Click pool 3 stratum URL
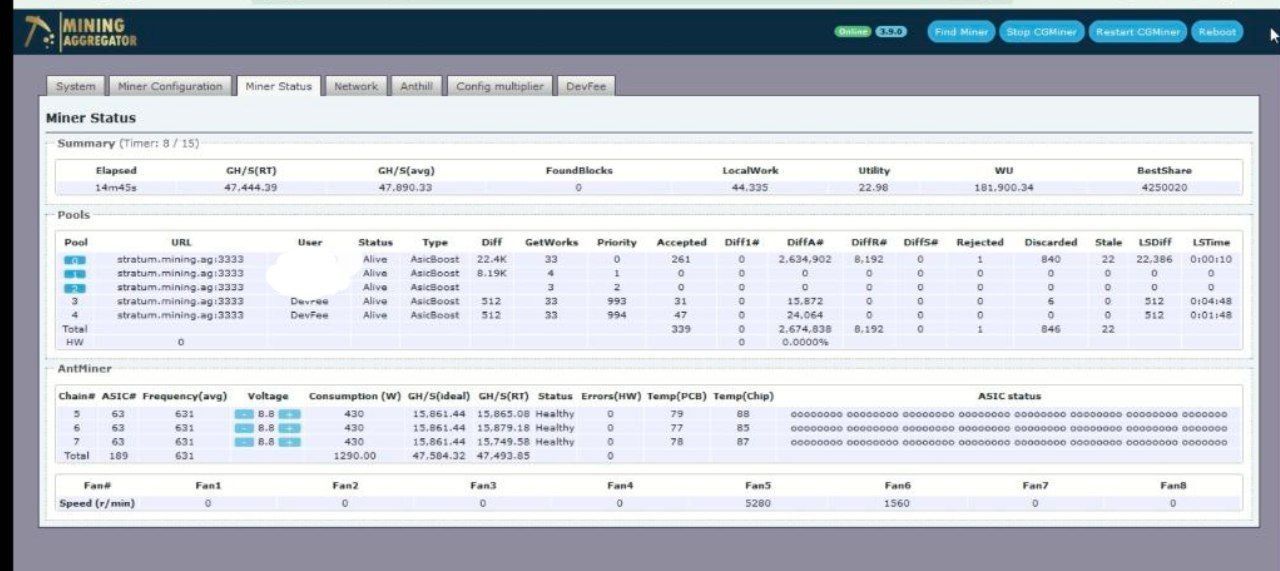 pyautogui.click(x=180, y=301)
